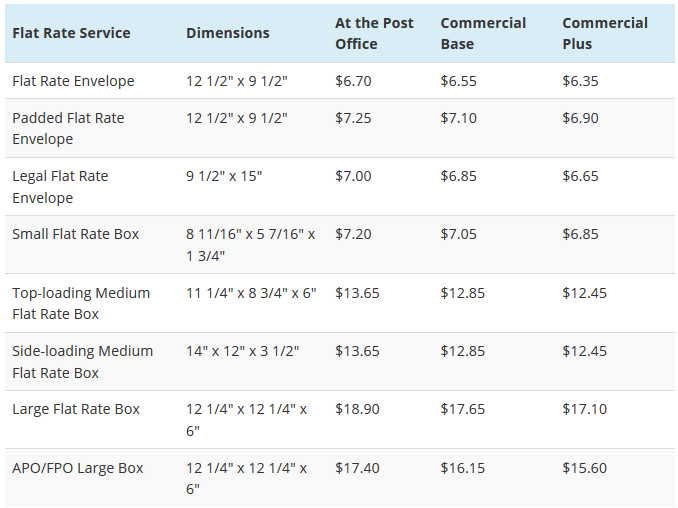Click the $7.10 Commercial Base price
The width and height of the screenshot is (678, 508).
[x=458, y=118]
